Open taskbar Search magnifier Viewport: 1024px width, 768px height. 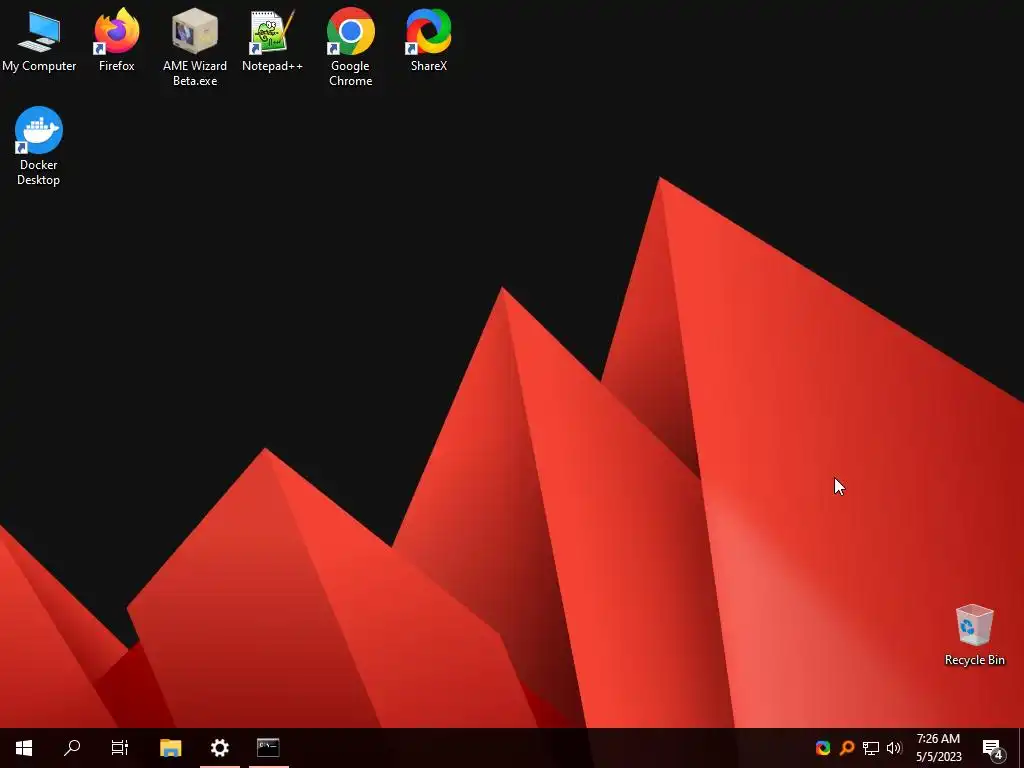[x=72, y=748]
